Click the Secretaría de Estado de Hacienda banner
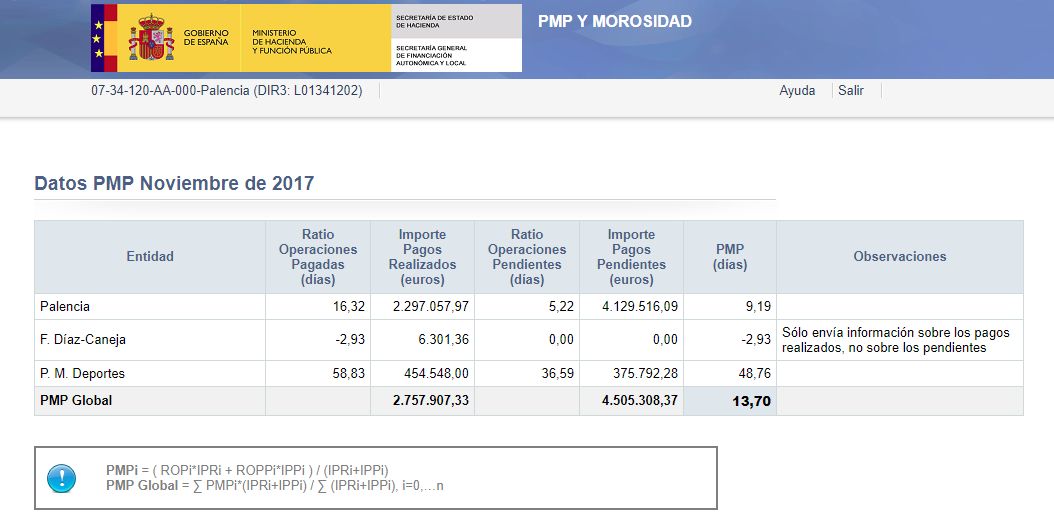1054x529 pixels. (457, 21)
